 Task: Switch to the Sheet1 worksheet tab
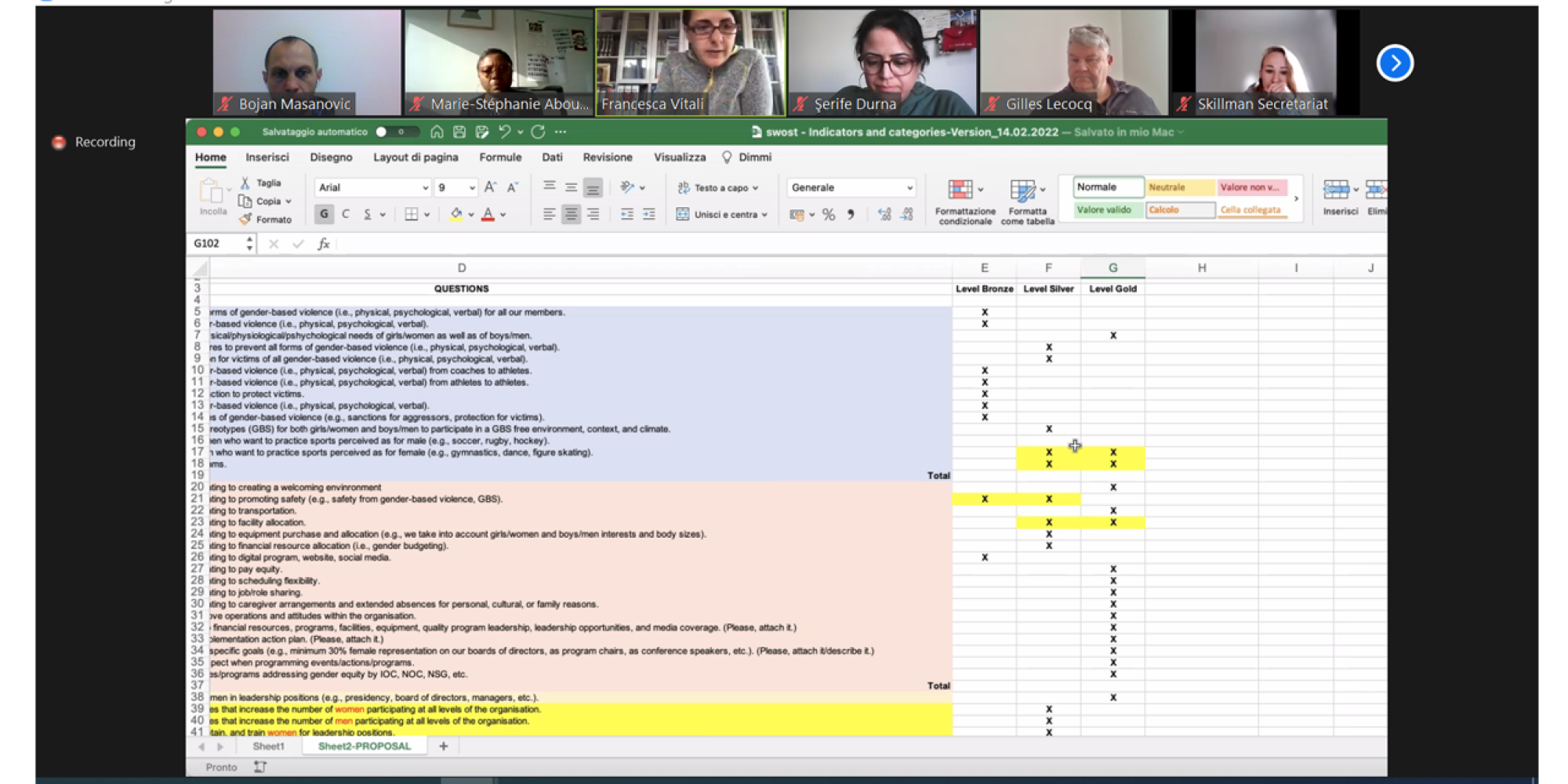268,746
